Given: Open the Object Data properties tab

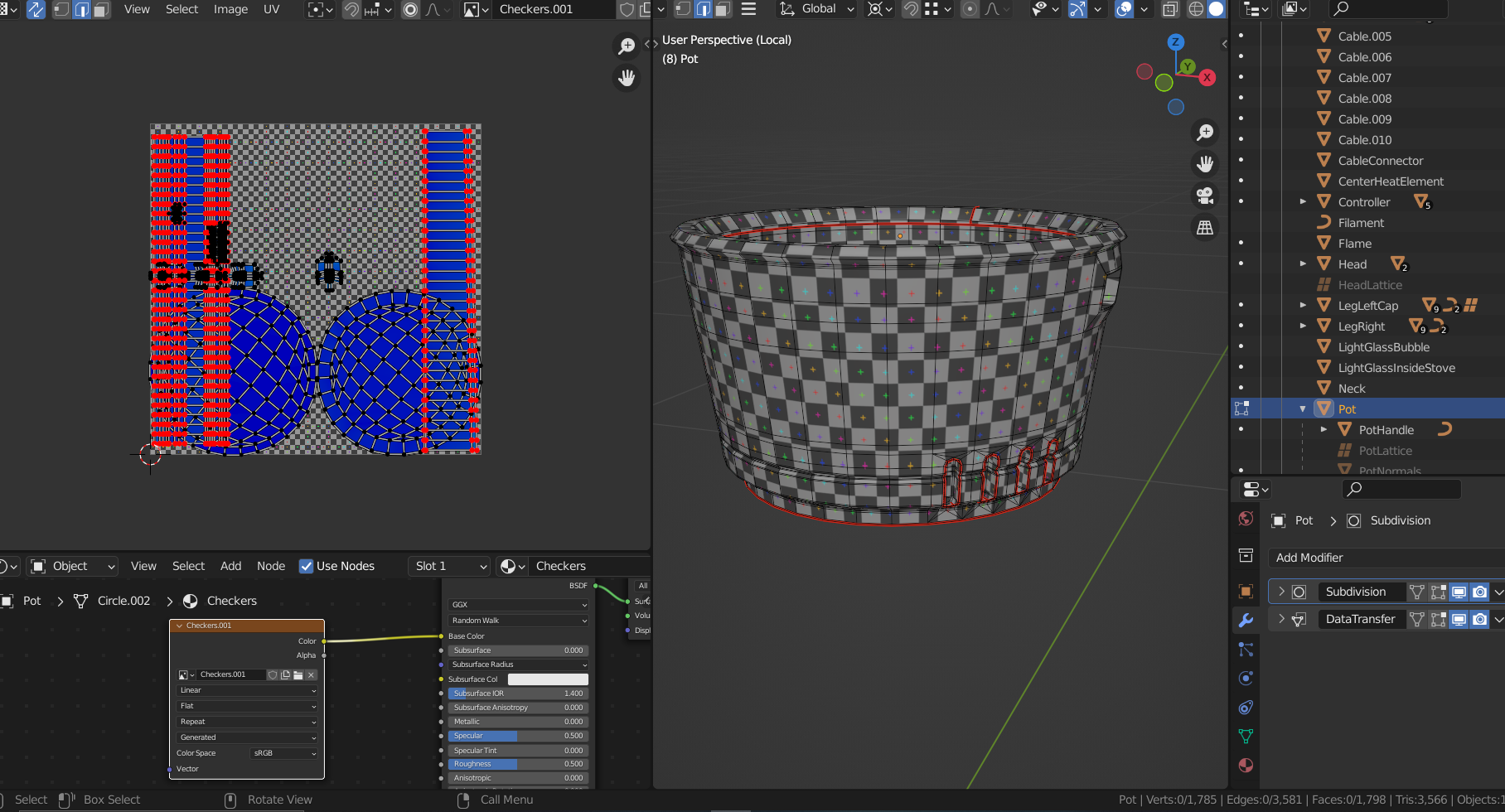Looking at the screenshot, I should 1246,736.
